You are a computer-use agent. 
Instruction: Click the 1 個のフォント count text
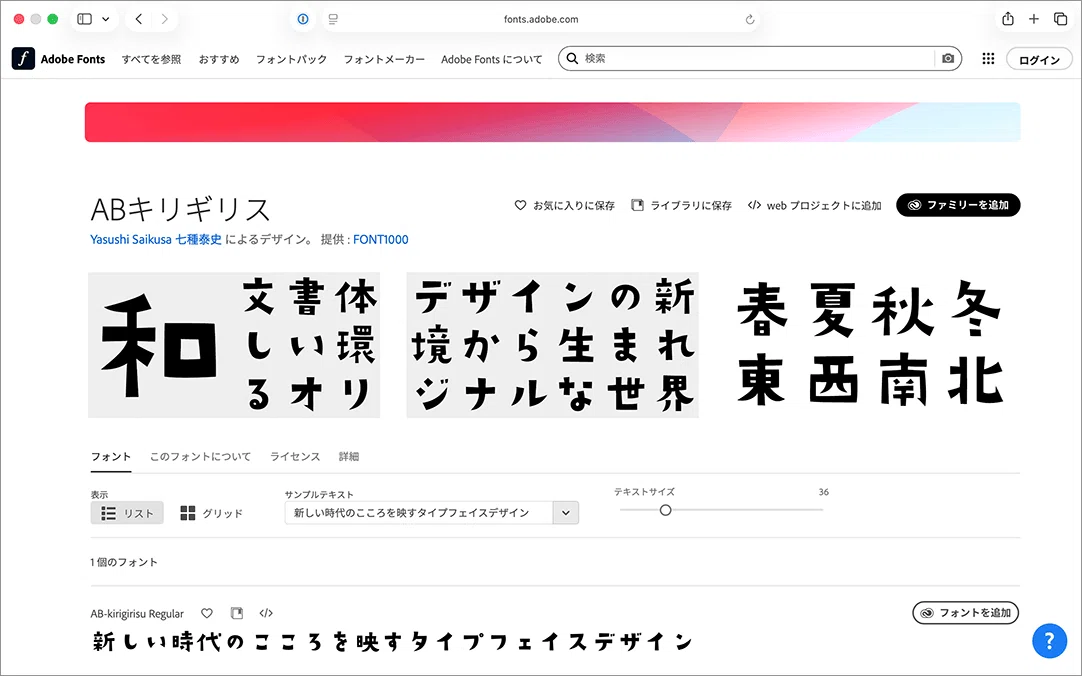(124, 562)
